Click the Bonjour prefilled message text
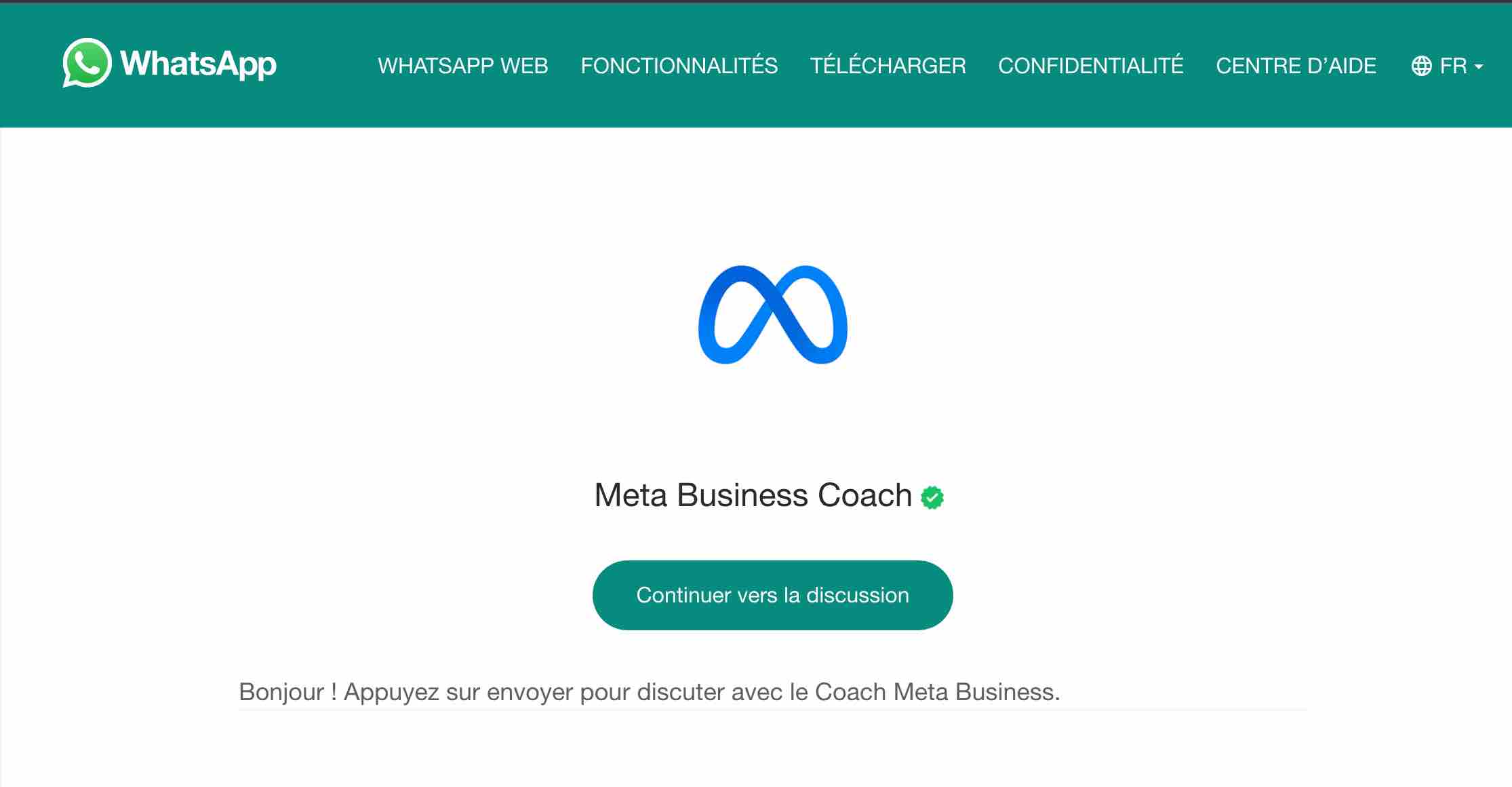This screenshot has width=1512, height=787. pyautogui.click(x=649, y=692)
